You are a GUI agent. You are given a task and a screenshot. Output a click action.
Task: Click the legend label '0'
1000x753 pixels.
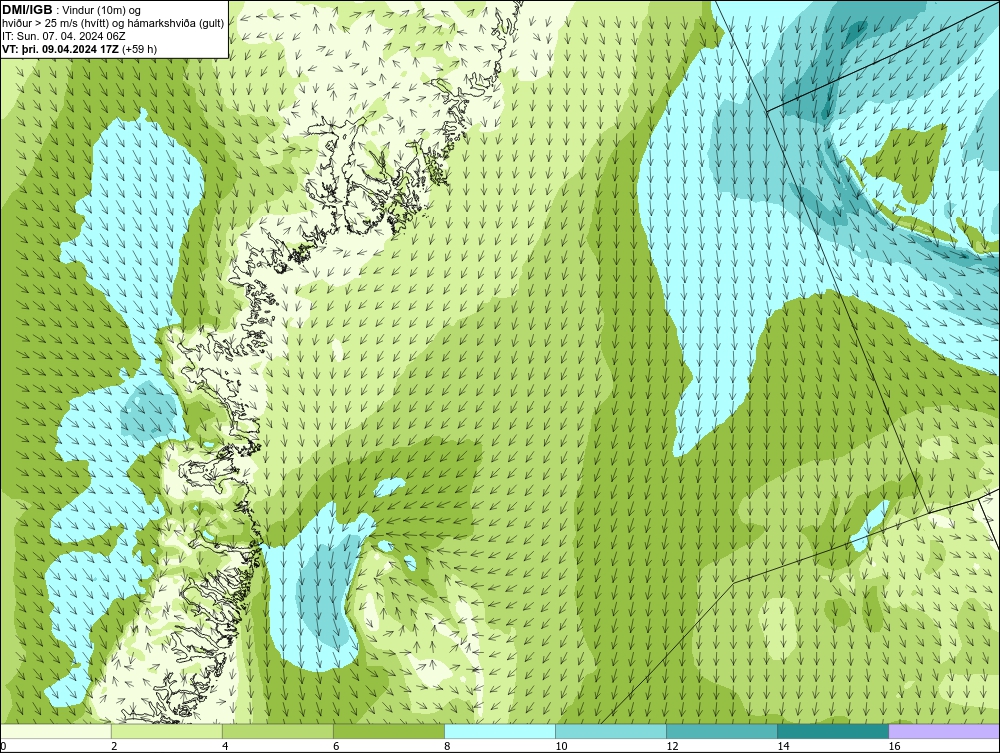(x=3, y=746)
